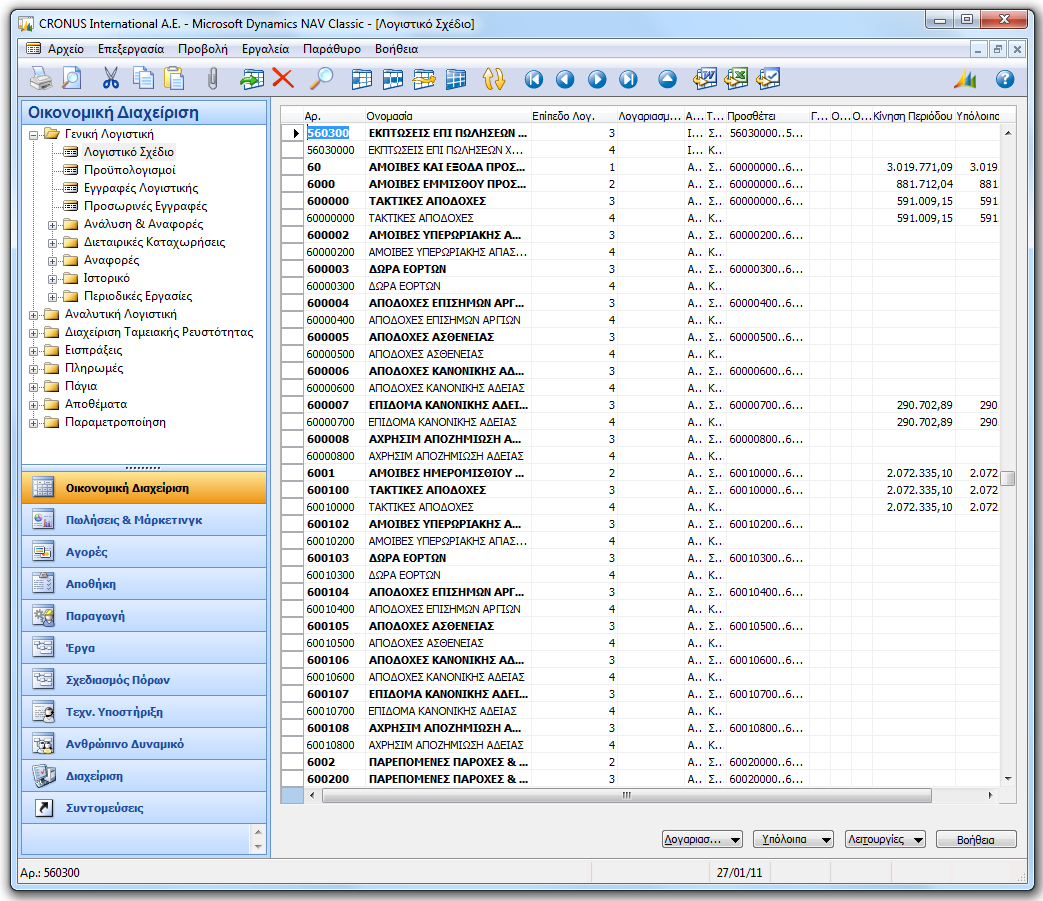The width and height of the screenshot is (1043, 901).
Task: Open the Υπόλοιπα dropdown button
Action: [x=793, y=839]
